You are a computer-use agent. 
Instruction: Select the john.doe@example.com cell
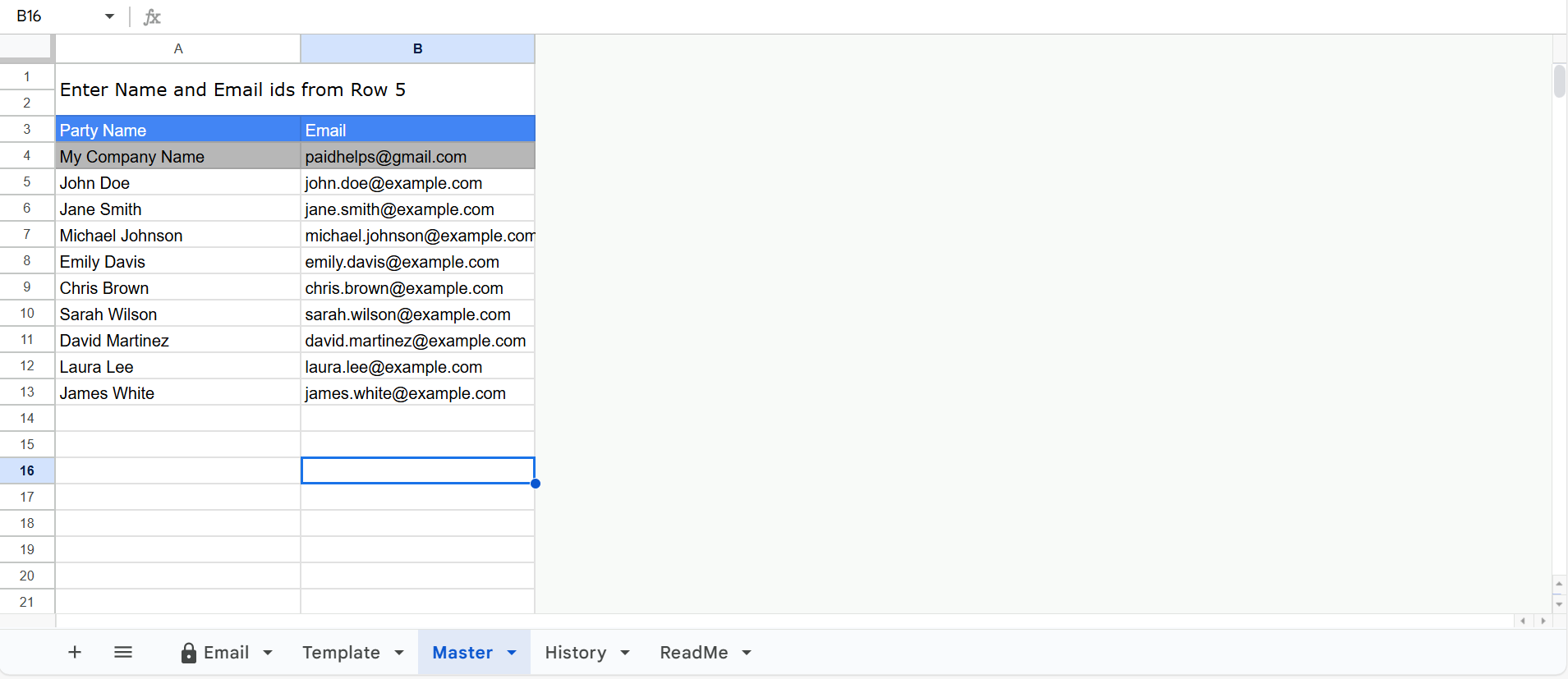[418, 182]
